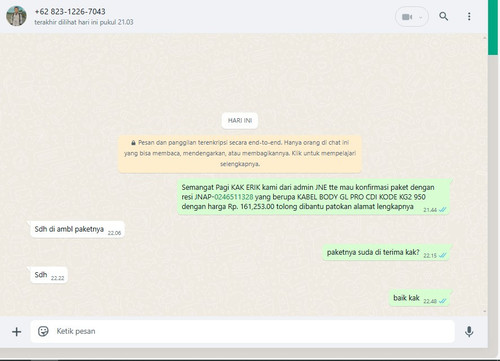Click the 0246511328 tracking number link
Screen dimensions: 500x361
234,197
